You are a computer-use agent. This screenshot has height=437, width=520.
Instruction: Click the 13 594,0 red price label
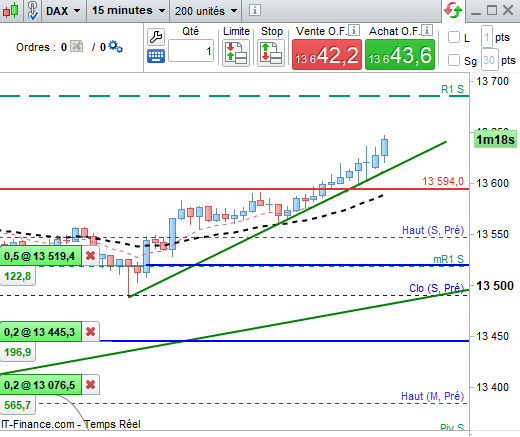[443, 181]
